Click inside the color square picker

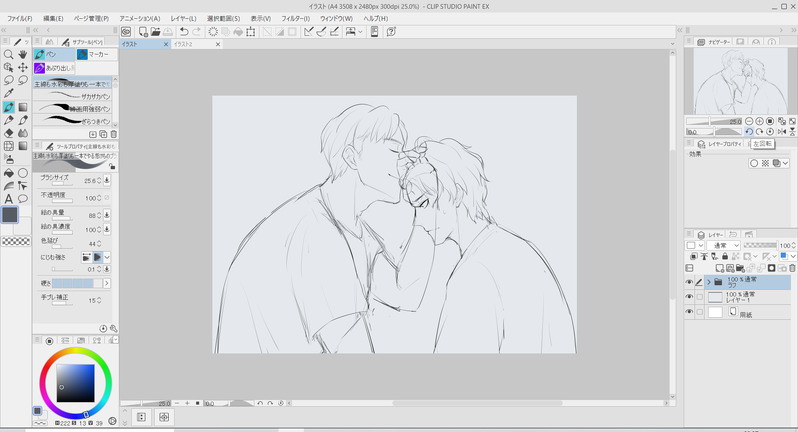75,383
